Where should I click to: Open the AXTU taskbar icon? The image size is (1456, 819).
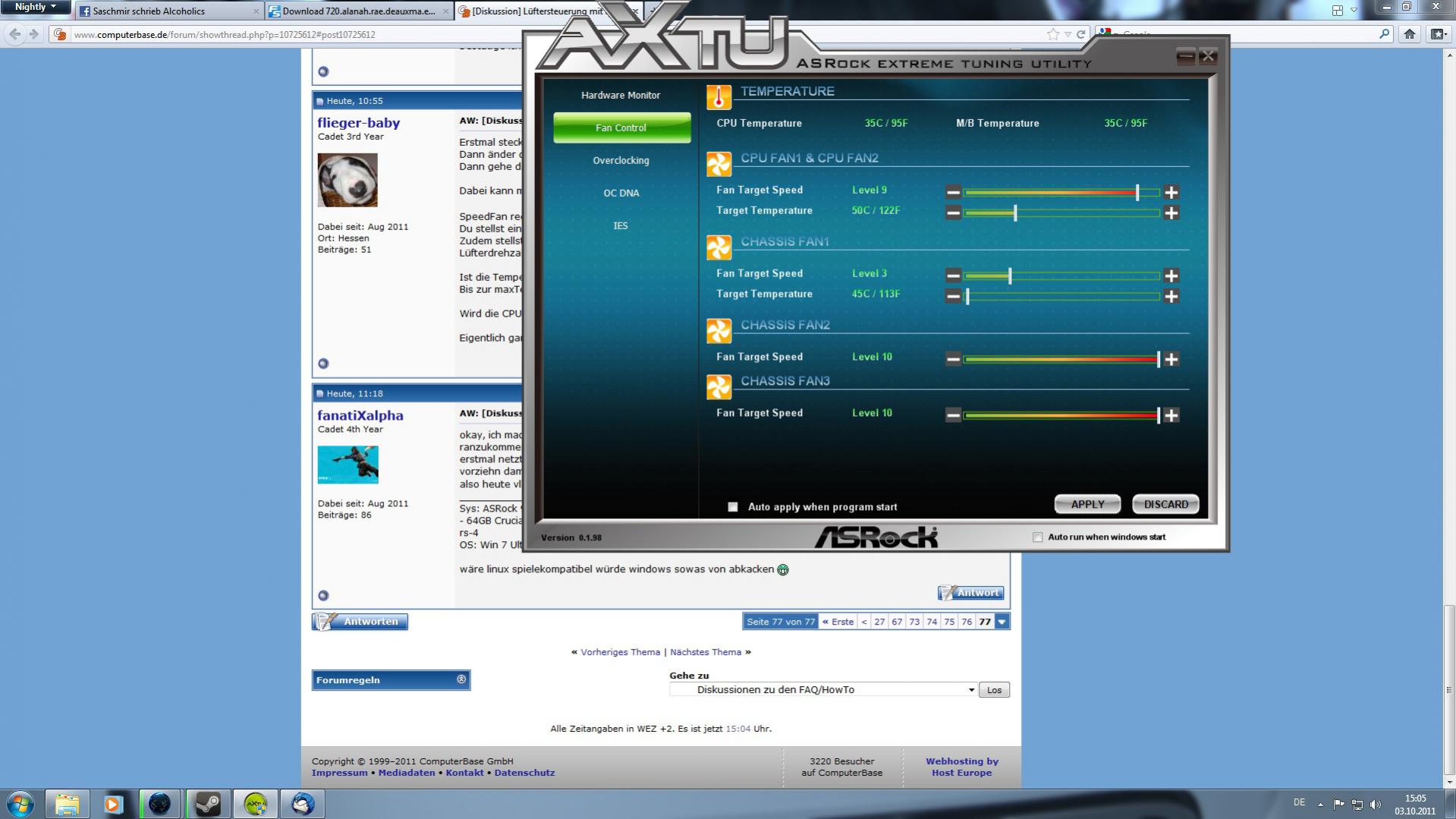point(256,804)
